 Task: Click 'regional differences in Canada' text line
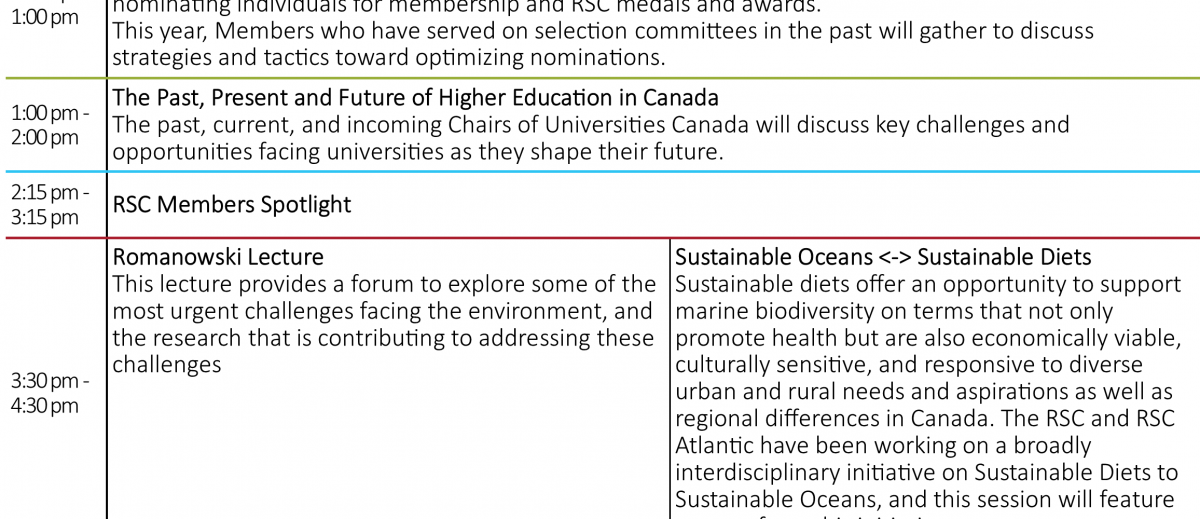(x=926, y=419)
